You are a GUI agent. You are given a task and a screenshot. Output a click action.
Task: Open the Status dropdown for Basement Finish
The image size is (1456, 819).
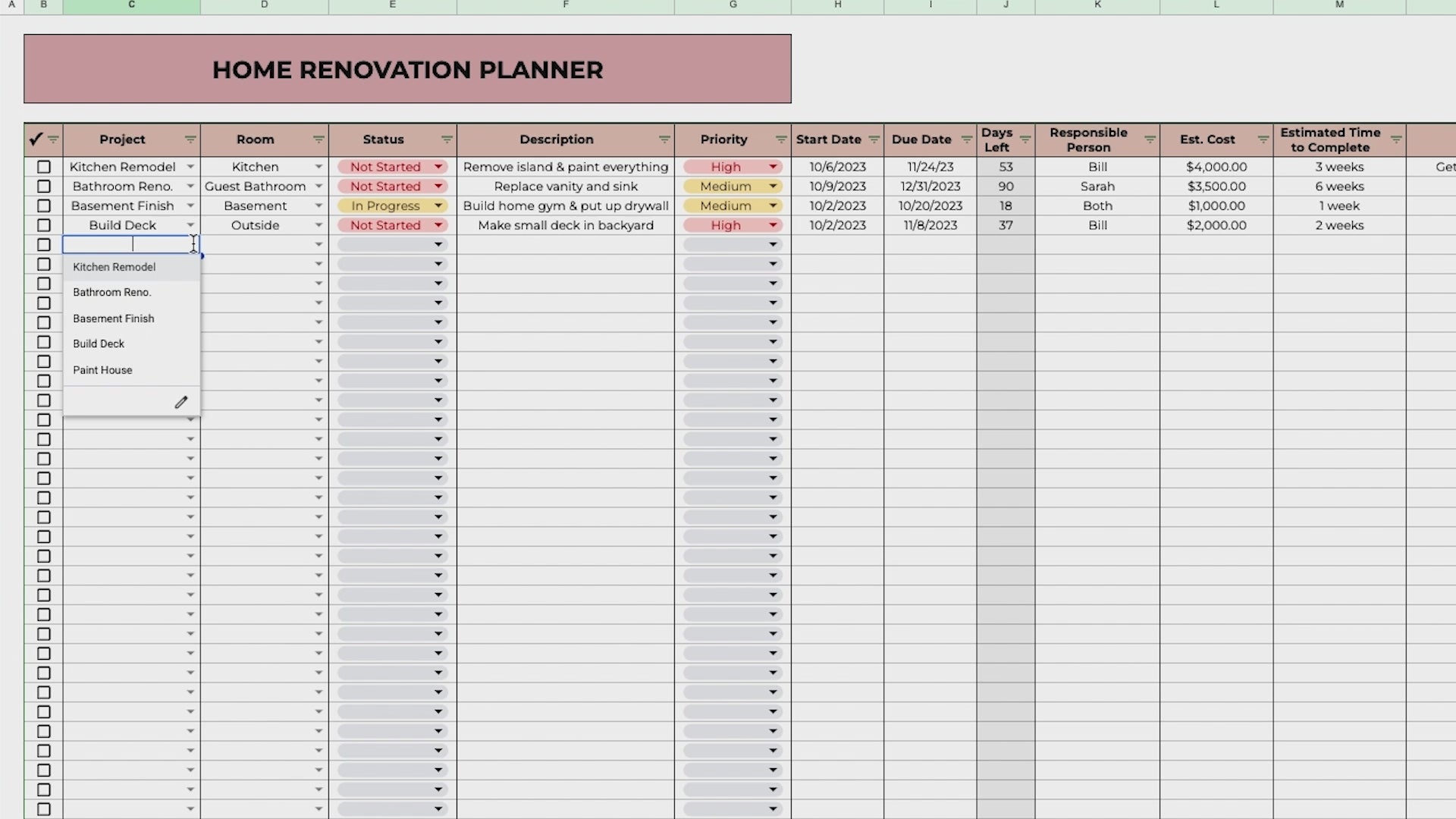click(x=438, y=206)
